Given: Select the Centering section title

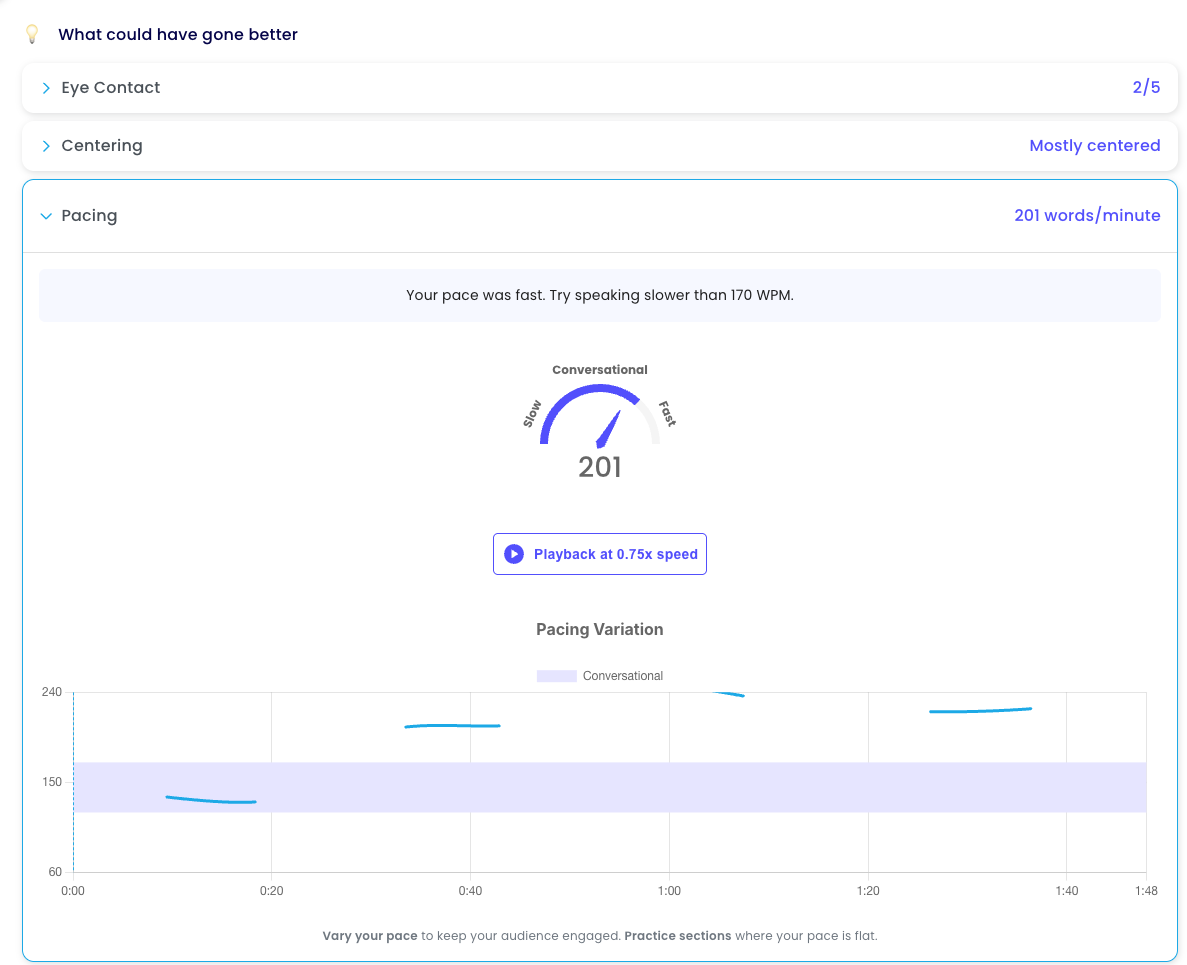Looking at the screenshot, I should [x=102, y=146].
